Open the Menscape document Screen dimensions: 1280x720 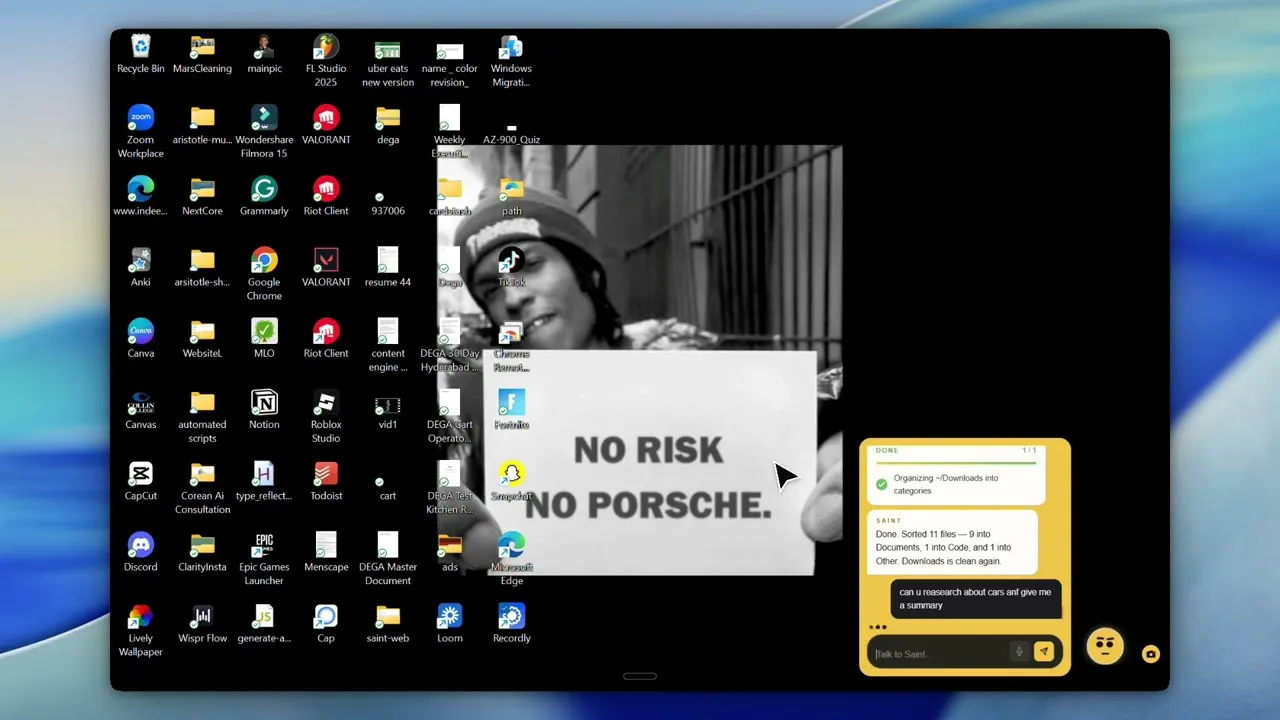coord(326,551)
